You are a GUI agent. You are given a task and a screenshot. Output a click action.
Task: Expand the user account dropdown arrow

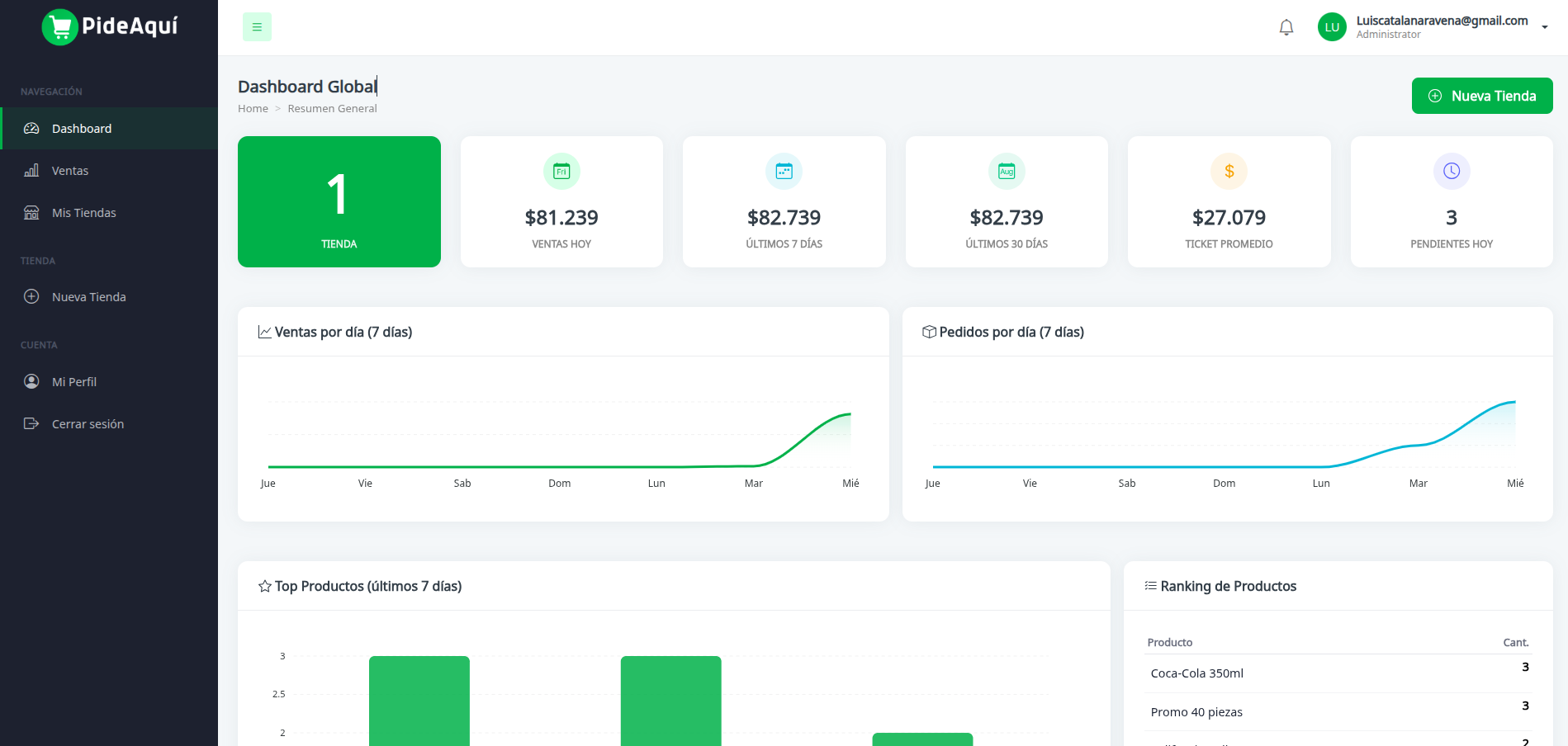tap(1545, 27)
